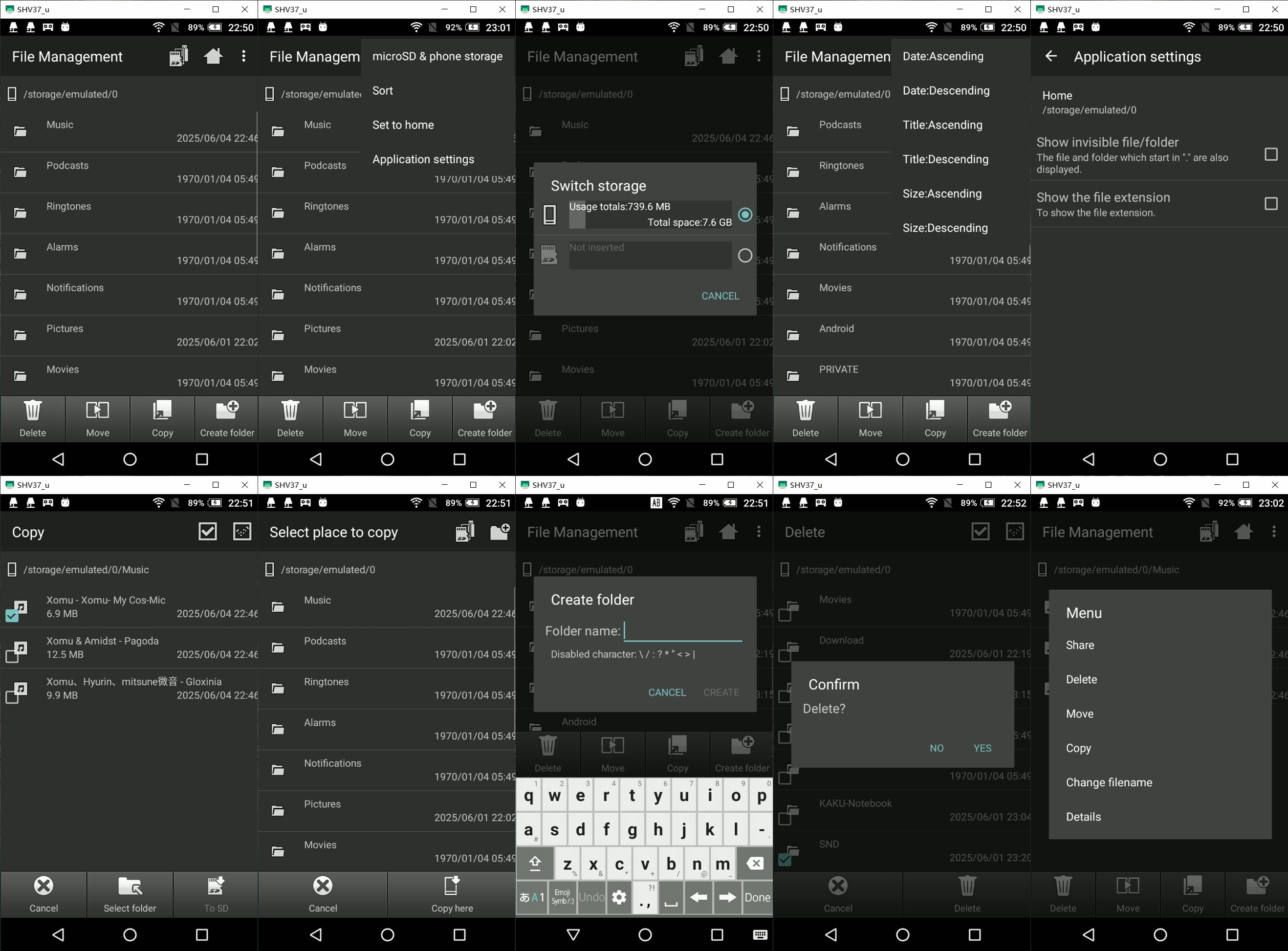Select the phone storage radio button with Usage totals

point(744,215)
